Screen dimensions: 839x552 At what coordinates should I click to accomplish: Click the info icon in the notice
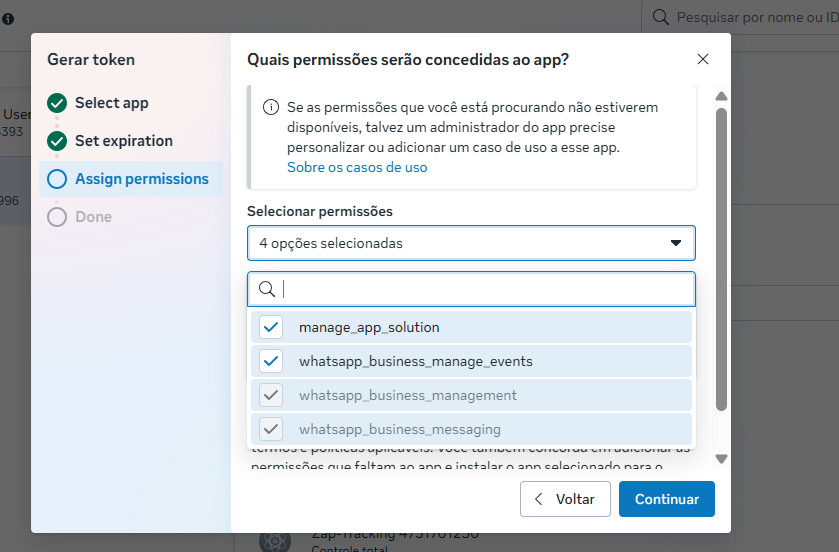(271, 108)
